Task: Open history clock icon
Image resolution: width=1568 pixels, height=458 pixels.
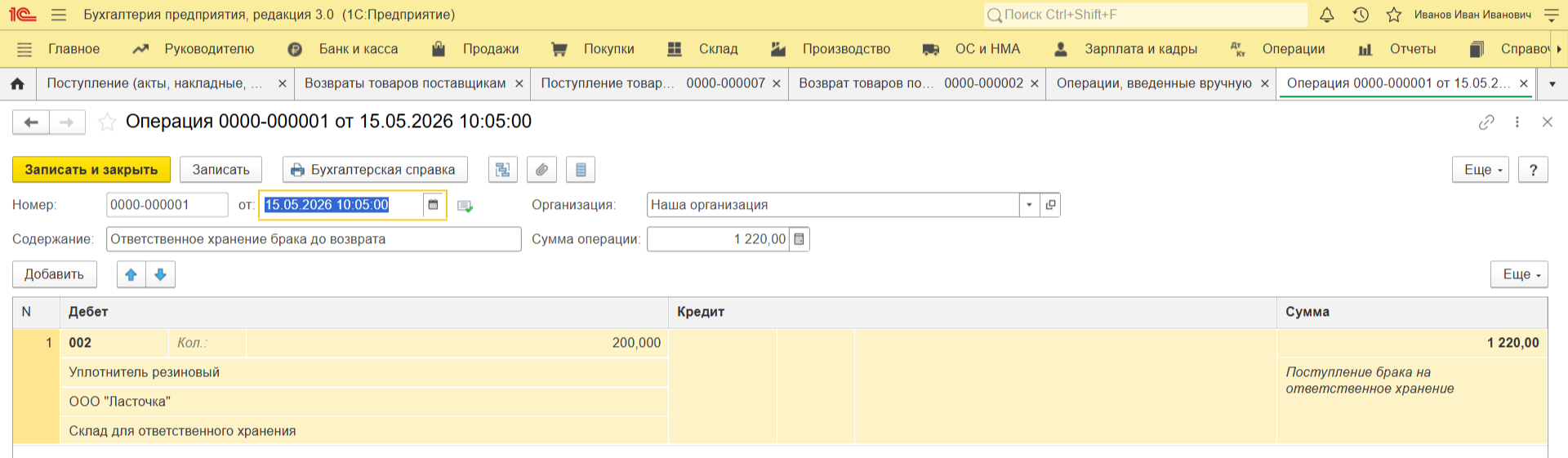Action: pos(1361,15)
